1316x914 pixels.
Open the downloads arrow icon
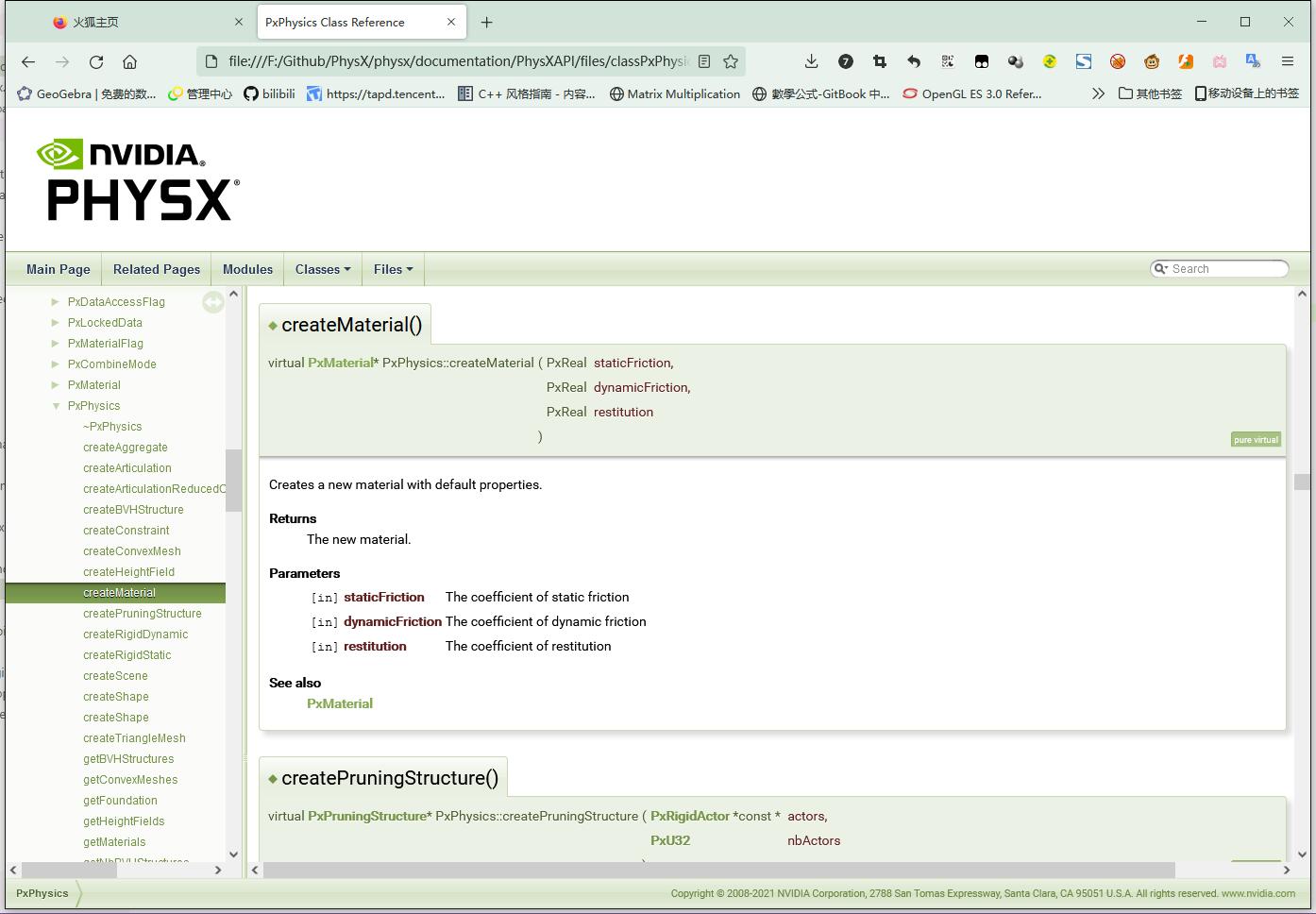click(811, 61)
